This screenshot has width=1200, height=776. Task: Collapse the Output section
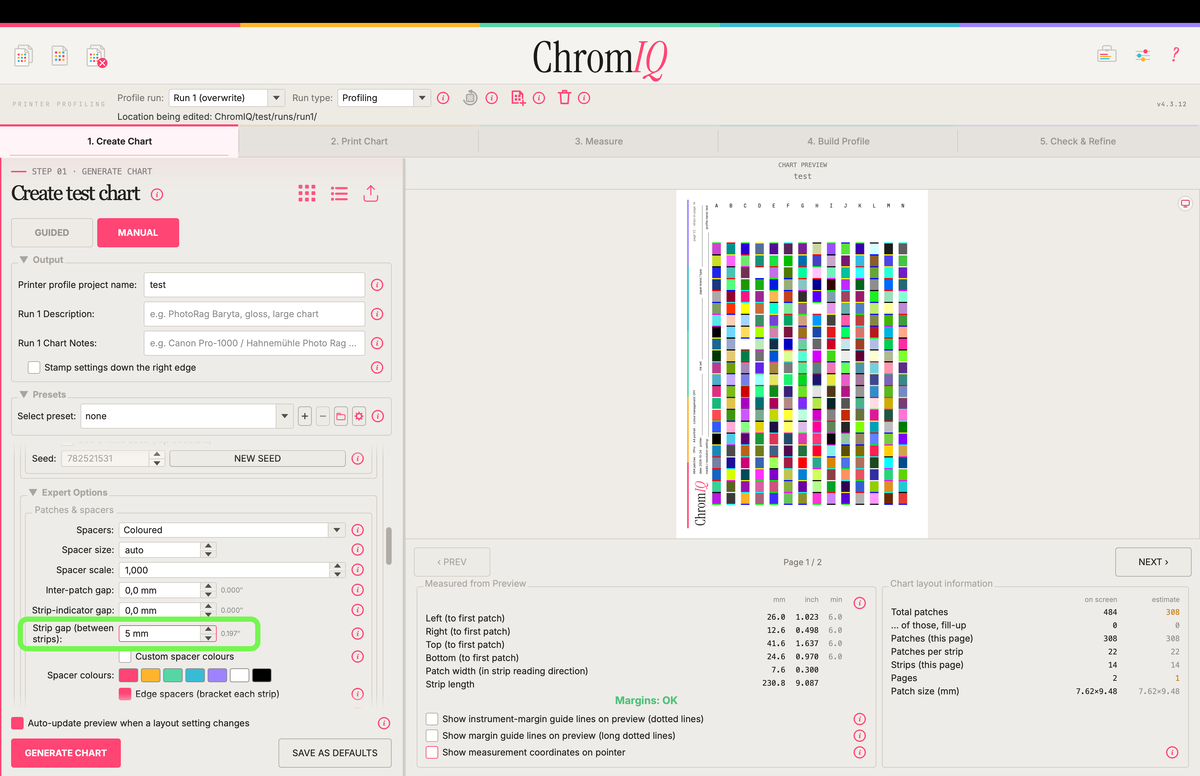click(24, 260)
